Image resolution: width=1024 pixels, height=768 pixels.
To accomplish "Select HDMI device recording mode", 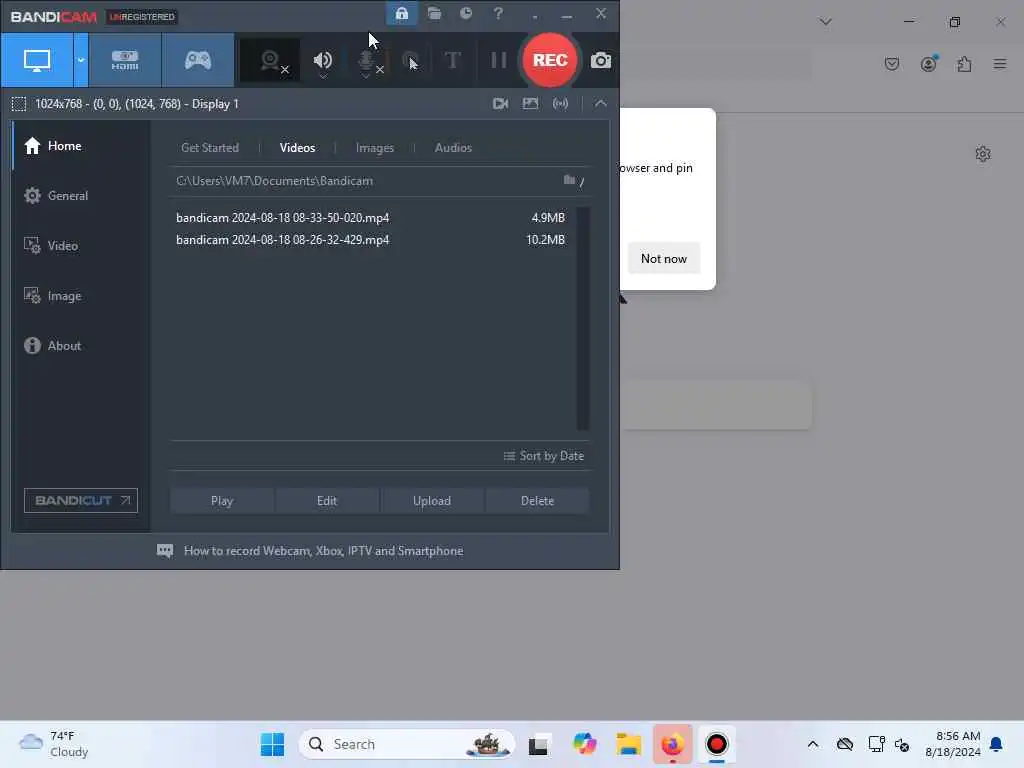I will [125, 60].
